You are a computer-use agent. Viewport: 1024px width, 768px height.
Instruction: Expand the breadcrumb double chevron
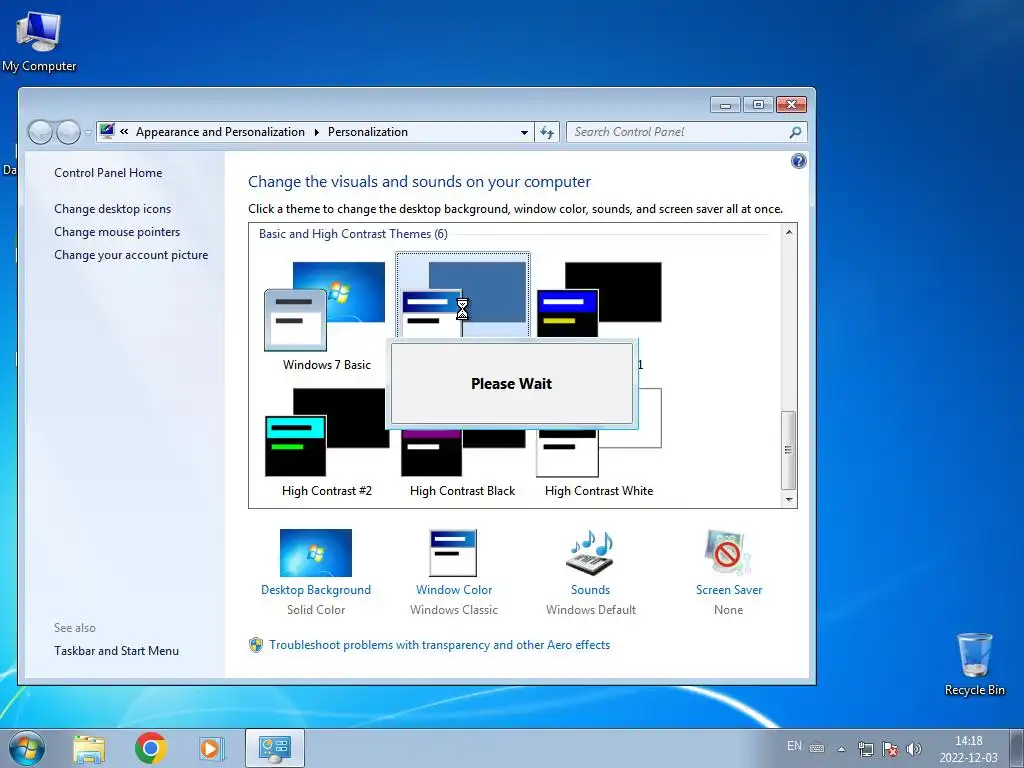[124, 132]
